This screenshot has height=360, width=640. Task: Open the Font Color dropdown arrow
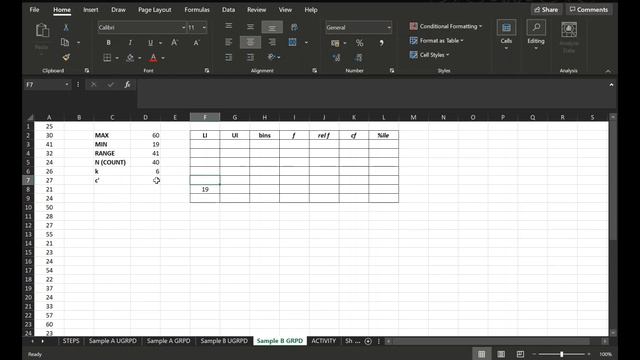pos(163,58)
